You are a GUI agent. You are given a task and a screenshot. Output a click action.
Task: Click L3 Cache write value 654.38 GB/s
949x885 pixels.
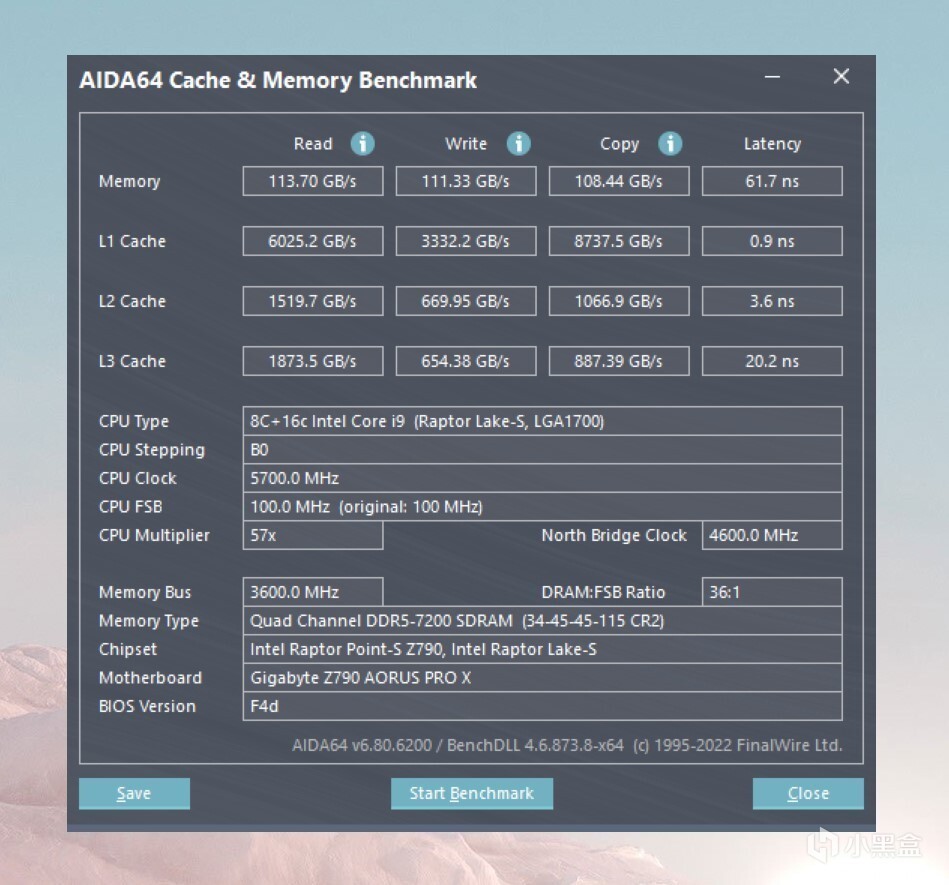466,361
